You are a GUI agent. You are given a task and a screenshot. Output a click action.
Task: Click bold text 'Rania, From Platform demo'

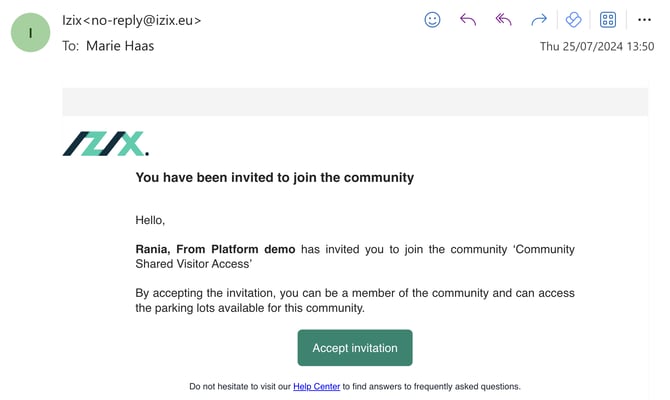215,249
